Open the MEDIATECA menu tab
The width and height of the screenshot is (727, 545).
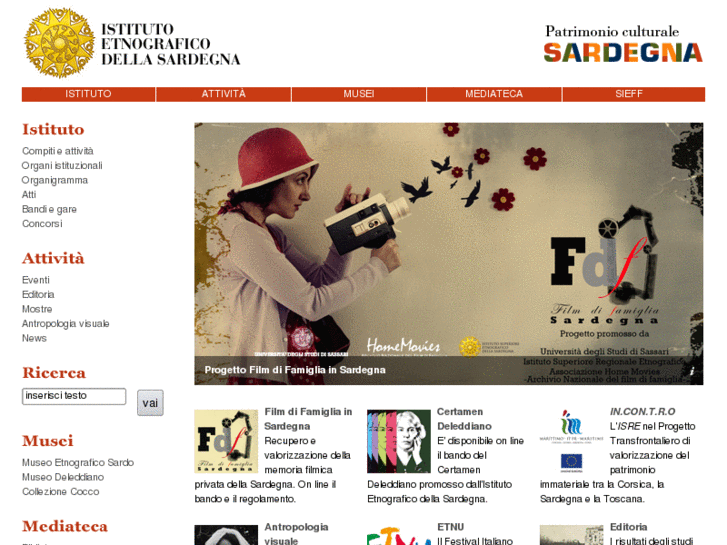(x=494, y=94)
